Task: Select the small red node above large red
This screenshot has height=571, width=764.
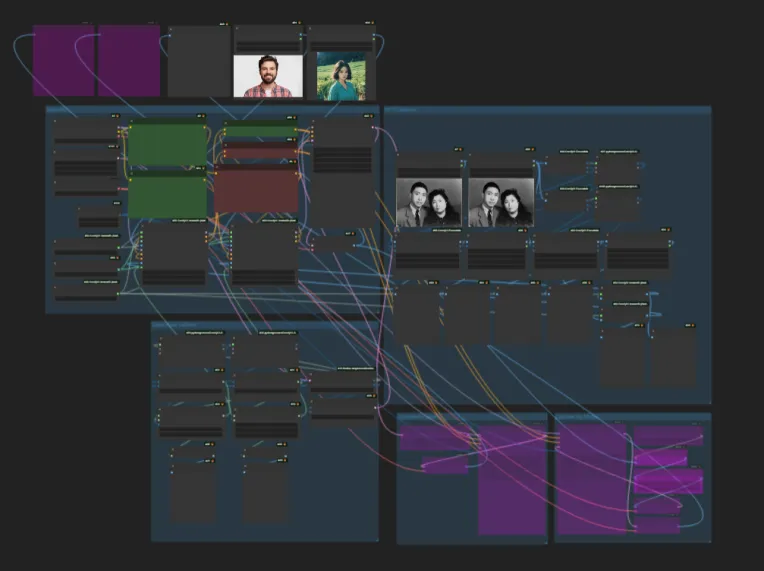Action: (x=258, y=153)
